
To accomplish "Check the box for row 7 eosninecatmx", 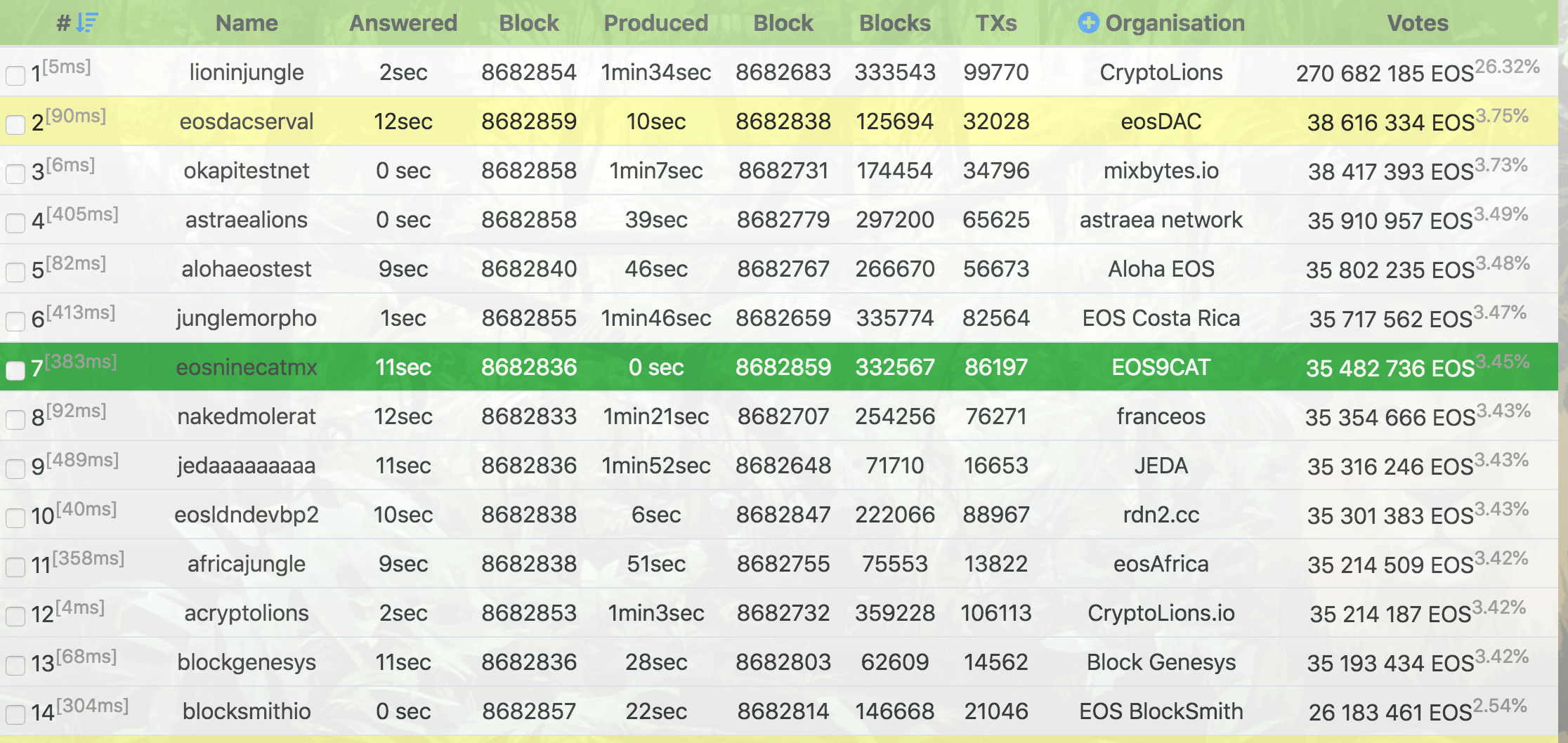I will click(15, 370).
